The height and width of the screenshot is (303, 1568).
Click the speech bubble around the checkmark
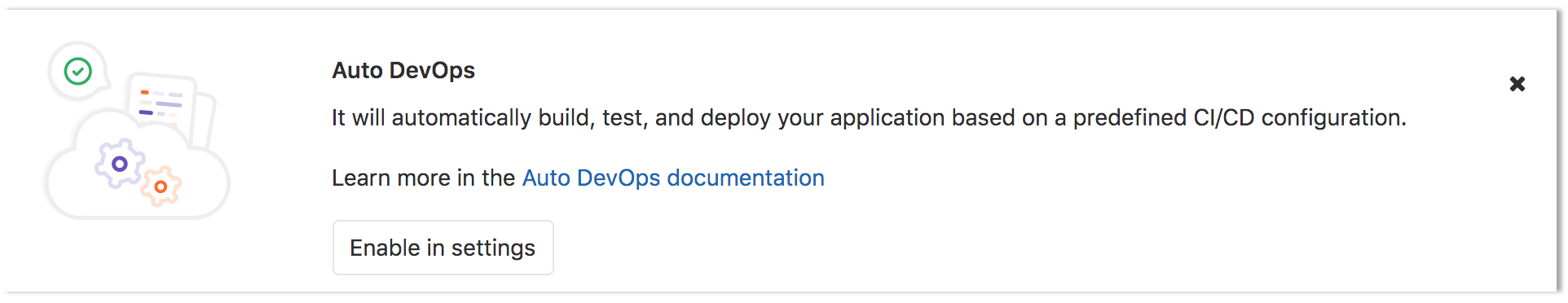coord(78,71)
